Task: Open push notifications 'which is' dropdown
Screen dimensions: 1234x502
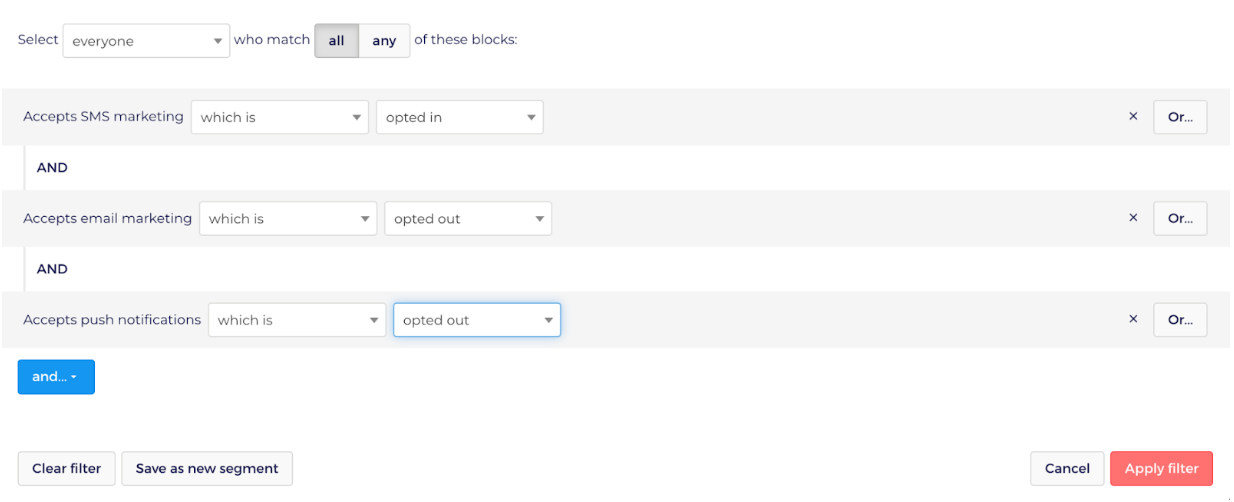Action: coord(297,320)
